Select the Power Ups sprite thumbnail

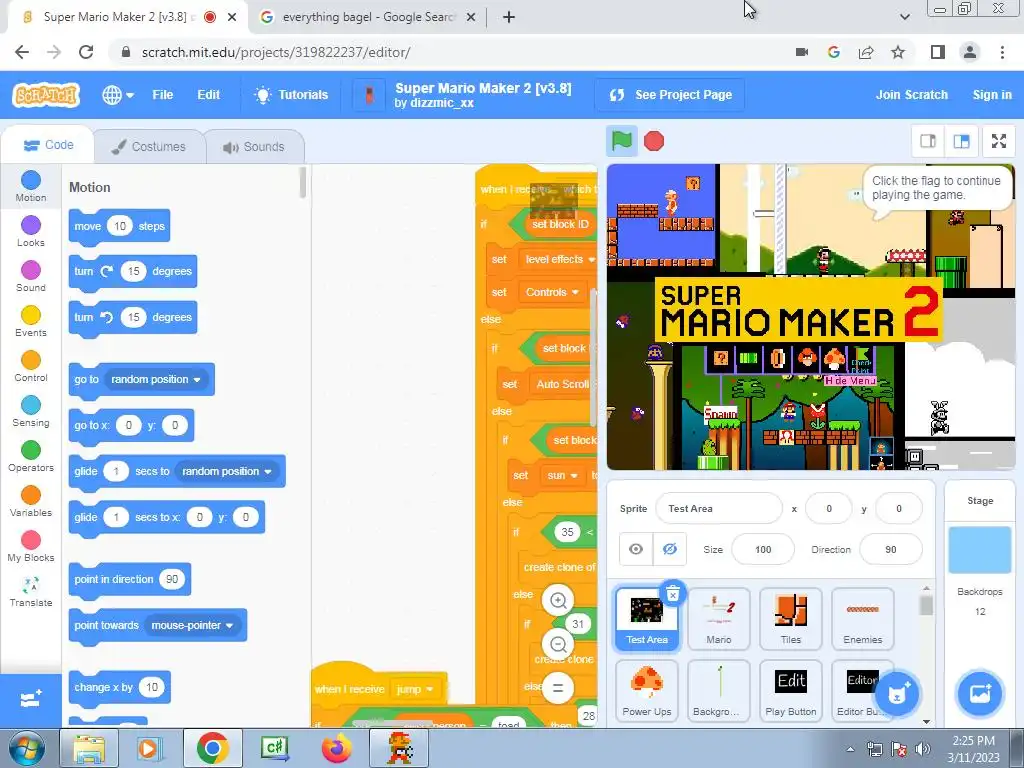tap(647, 691)
